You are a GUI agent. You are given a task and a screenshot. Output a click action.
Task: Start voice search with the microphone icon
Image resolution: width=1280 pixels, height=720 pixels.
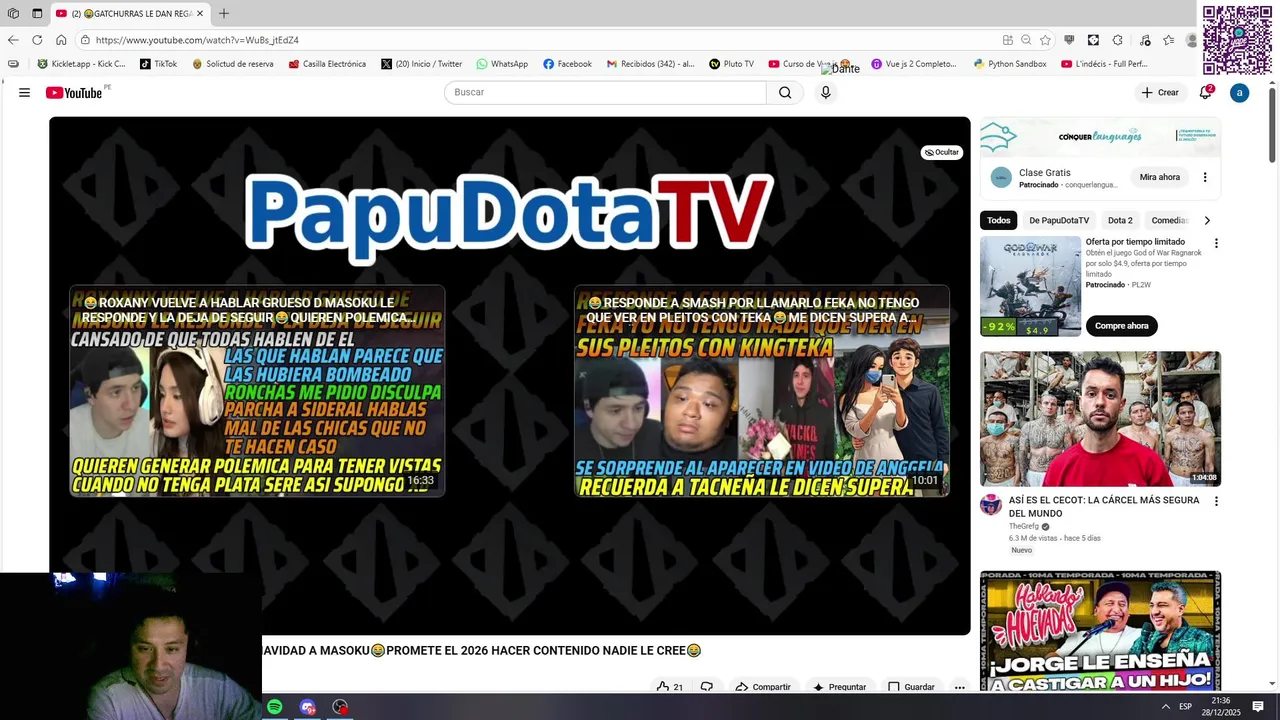pos(825,92)
